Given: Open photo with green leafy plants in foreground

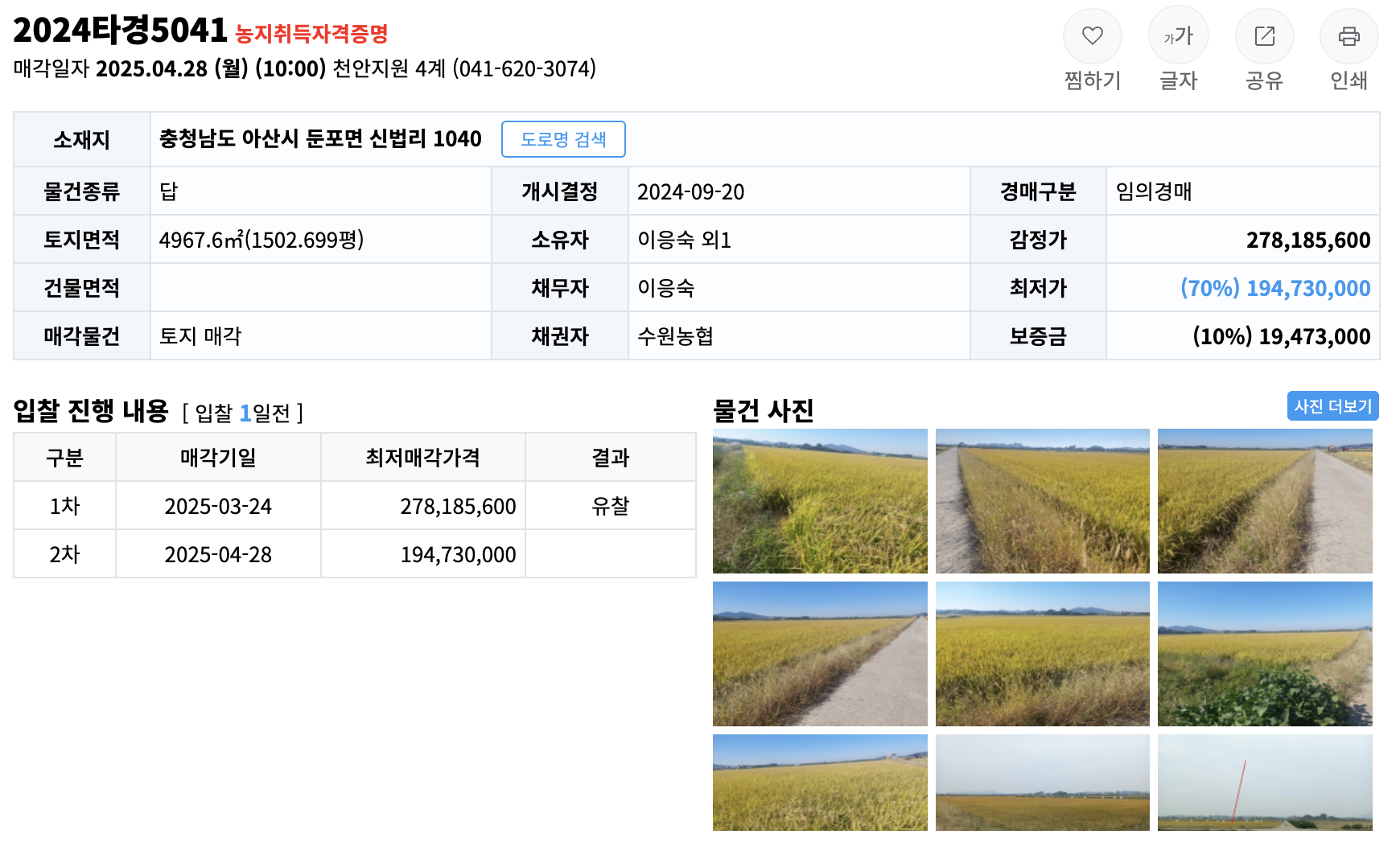Looking at the screenshot, I should [1265, 654].
